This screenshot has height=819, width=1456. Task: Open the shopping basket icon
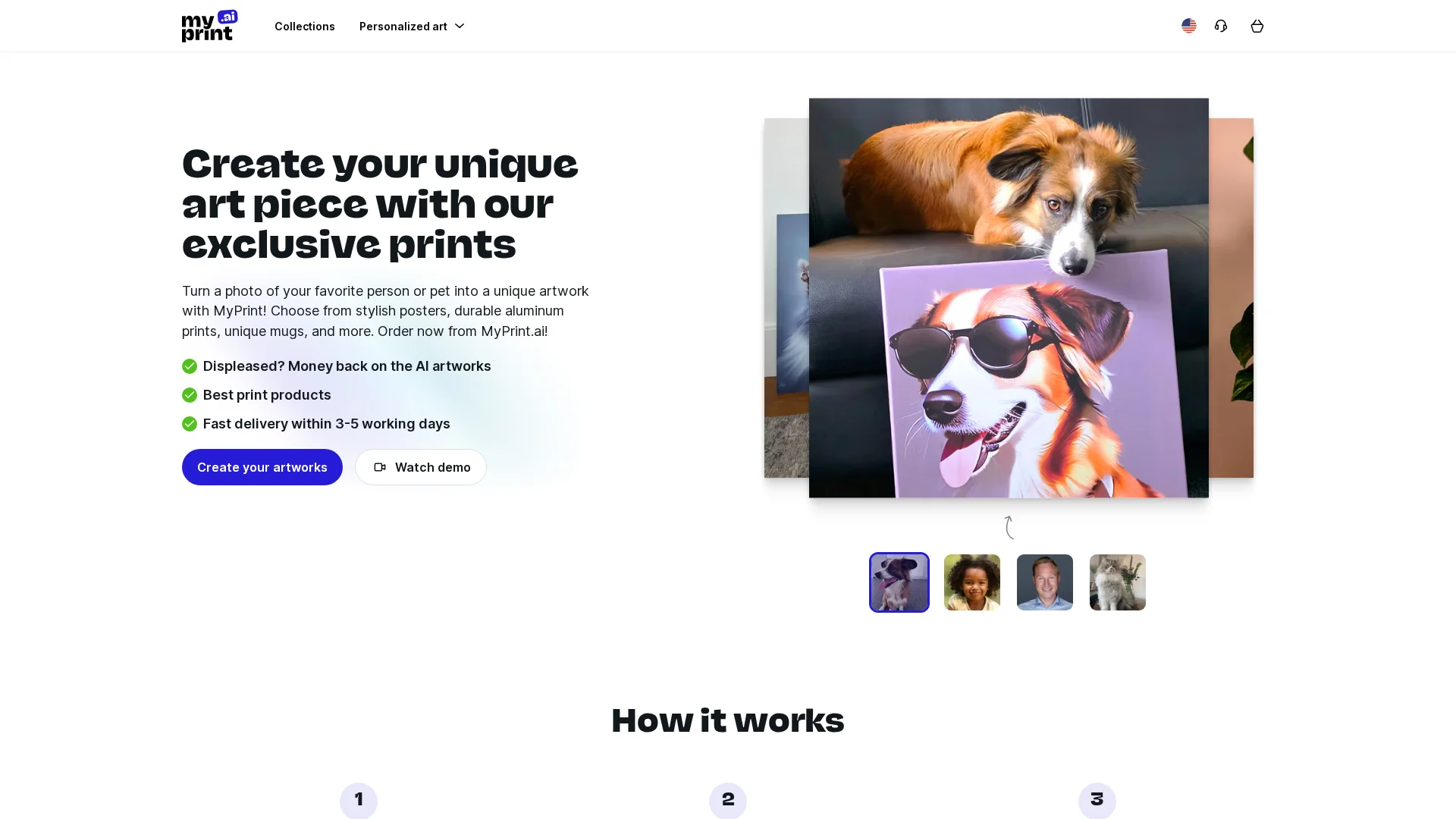coord(1257,26)
